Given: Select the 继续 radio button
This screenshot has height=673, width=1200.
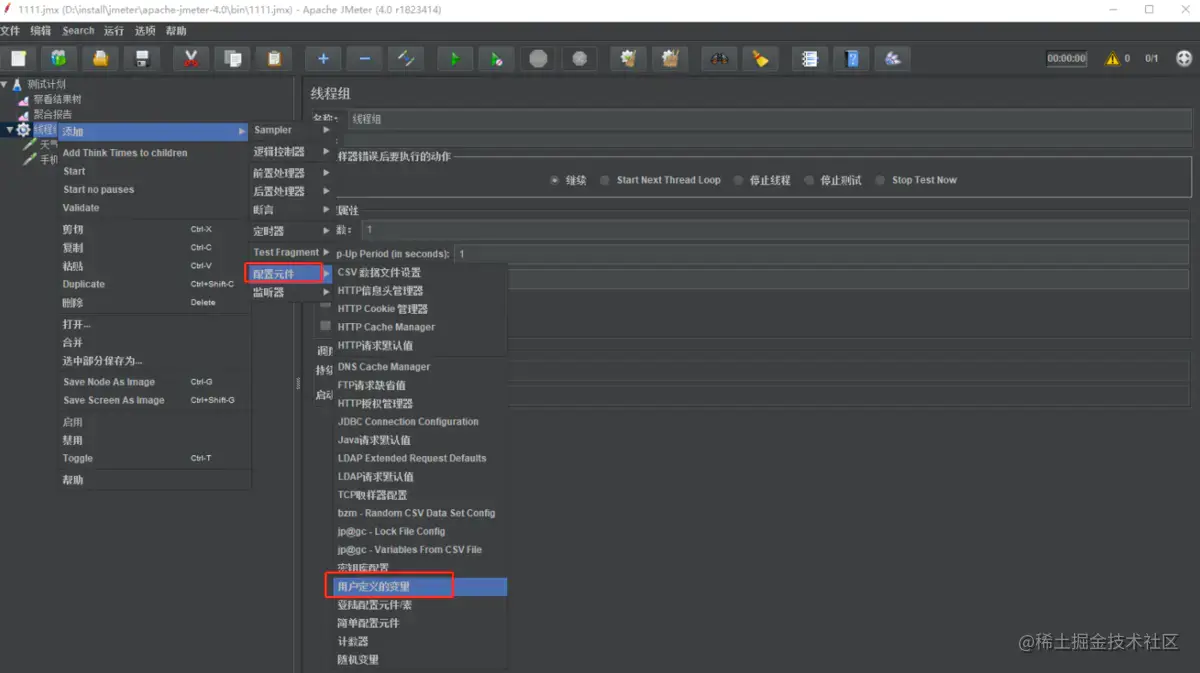Looking at the screenshot, I should click(x=555, y=180).
